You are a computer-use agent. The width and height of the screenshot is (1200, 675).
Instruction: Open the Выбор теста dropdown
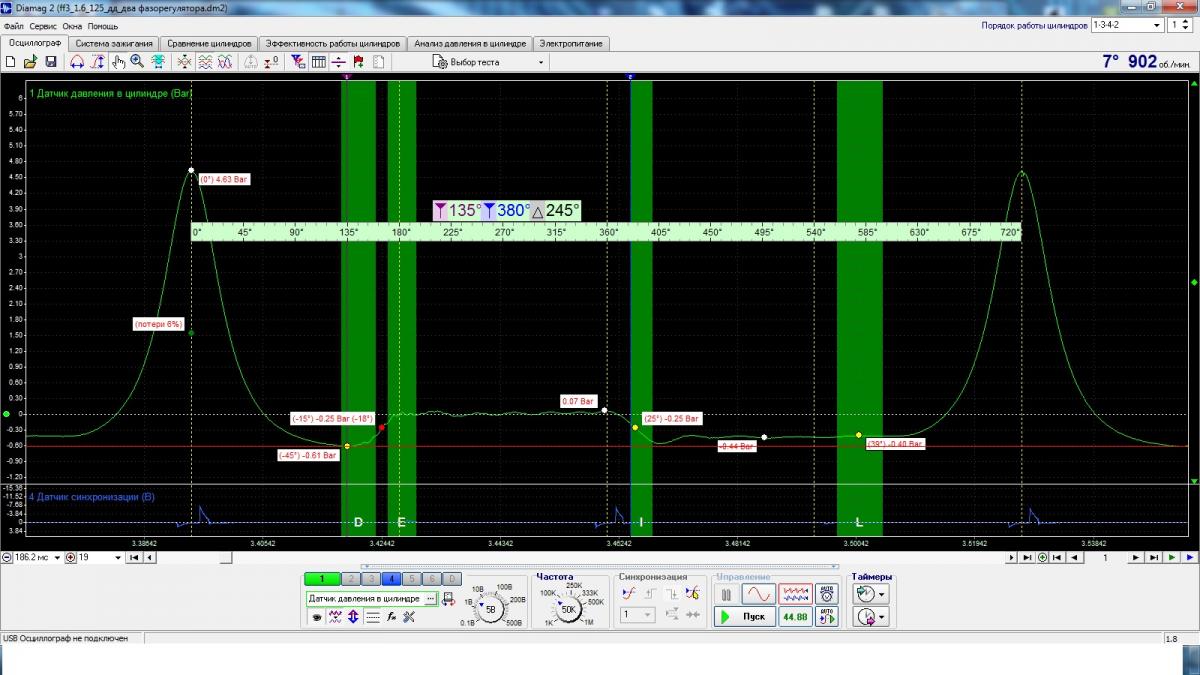tap(490, 62)
